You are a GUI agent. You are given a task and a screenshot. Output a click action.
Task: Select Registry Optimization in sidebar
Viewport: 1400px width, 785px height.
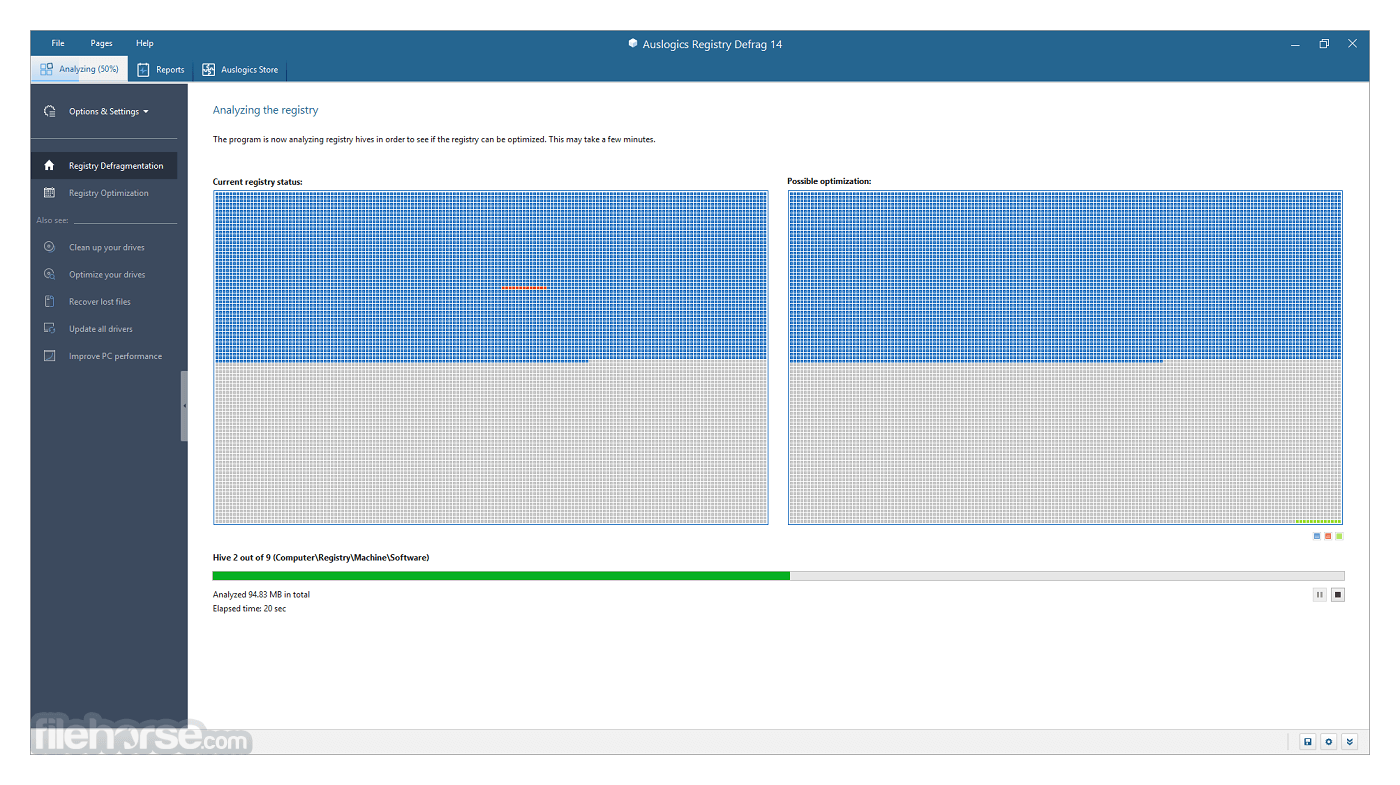(104, 193)
